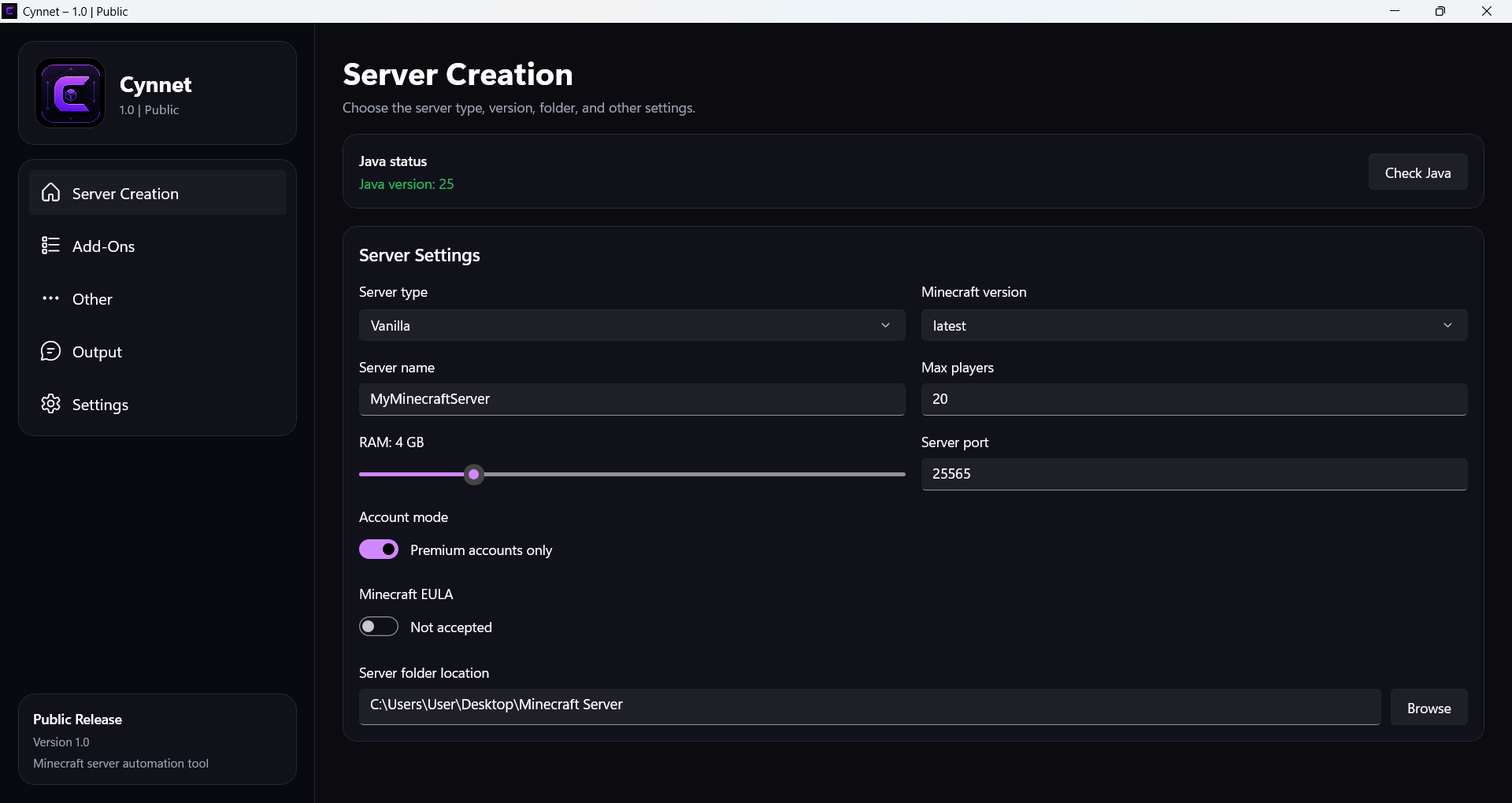Click the home icon beside Server Creation
The image size is (1512, 803).
pos(51,193)
